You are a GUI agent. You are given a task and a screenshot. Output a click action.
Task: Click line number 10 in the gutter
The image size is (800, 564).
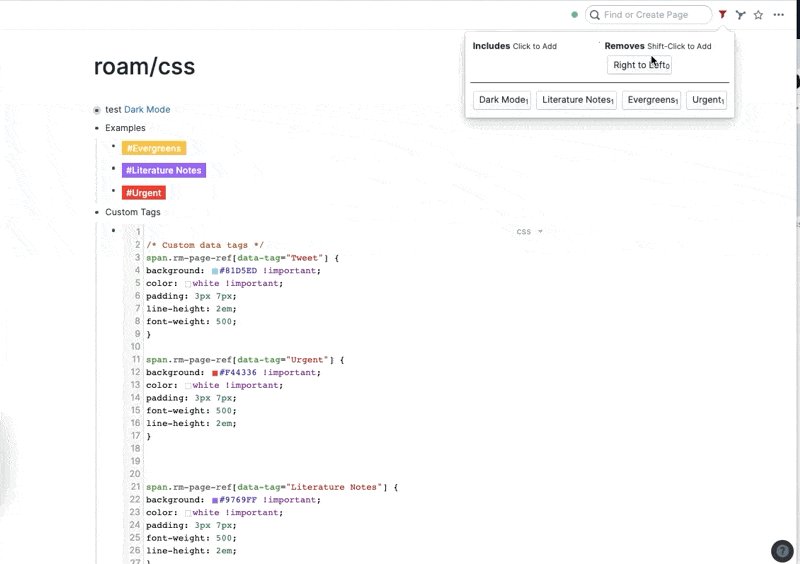click(135, 347)
